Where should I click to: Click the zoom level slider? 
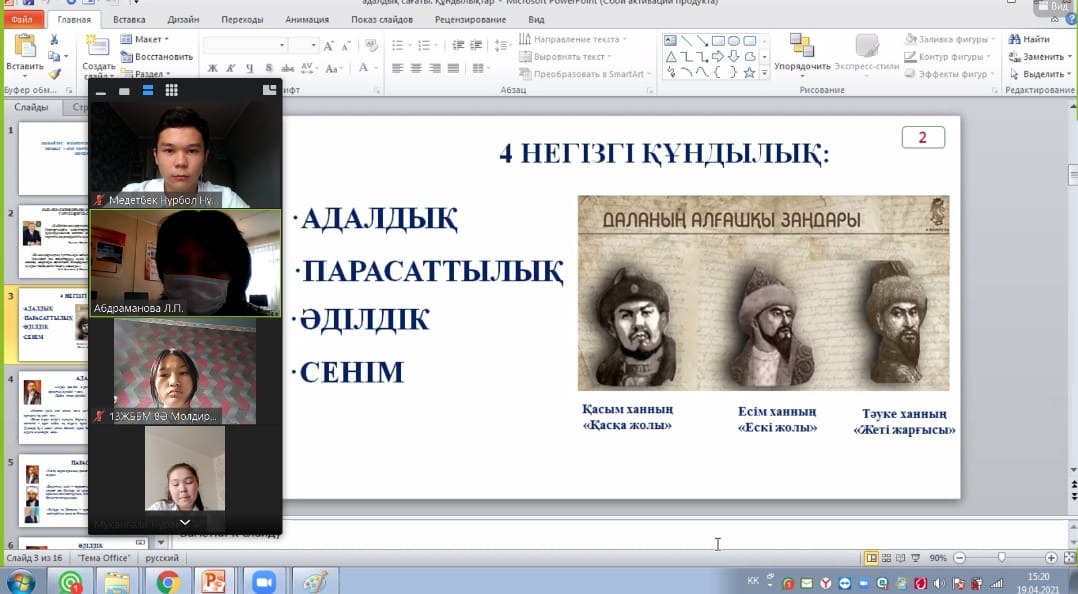(1001, 558)
